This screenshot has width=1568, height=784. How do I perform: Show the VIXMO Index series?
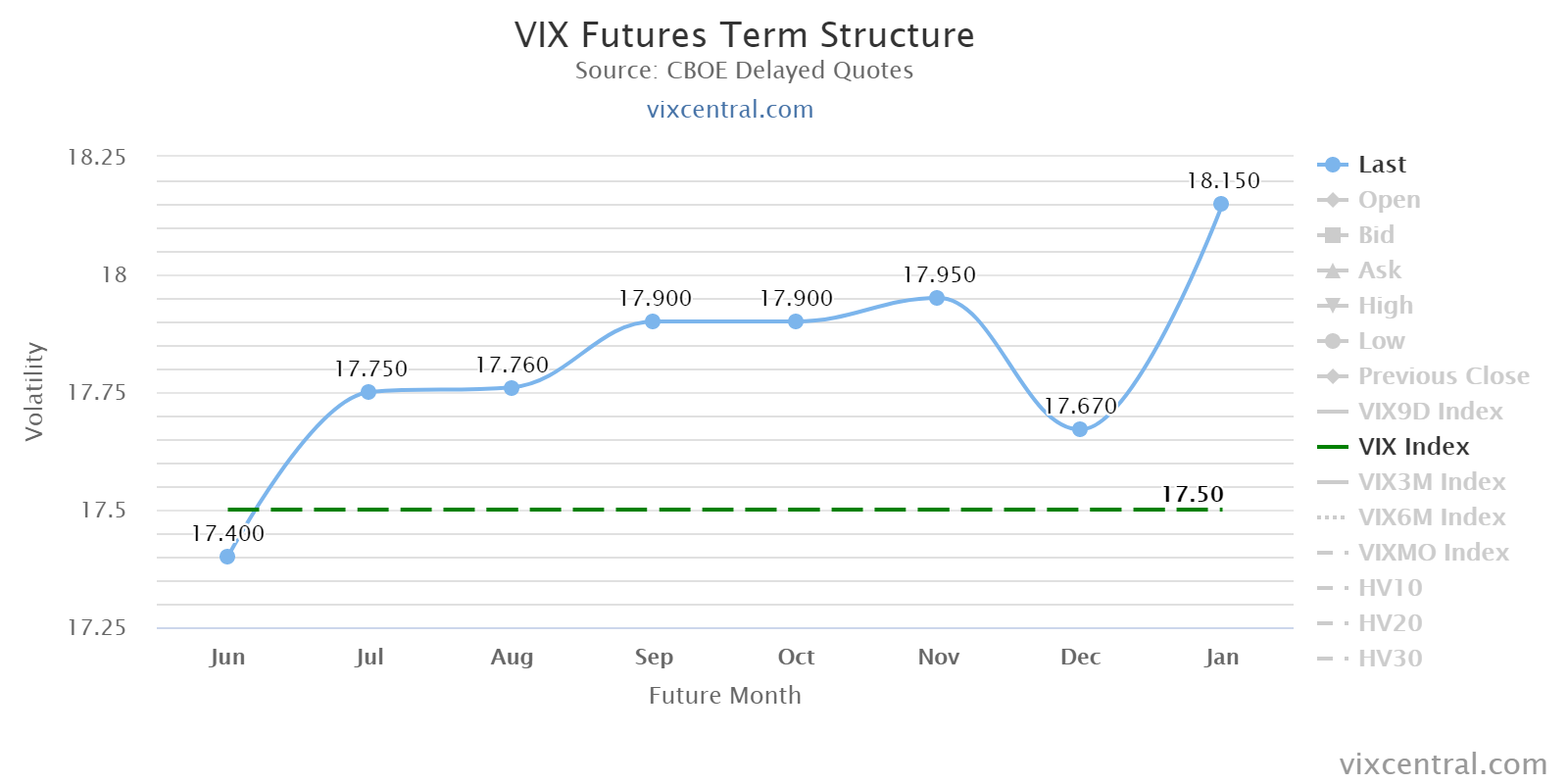pyautogui.click(x=1433, y=553)
